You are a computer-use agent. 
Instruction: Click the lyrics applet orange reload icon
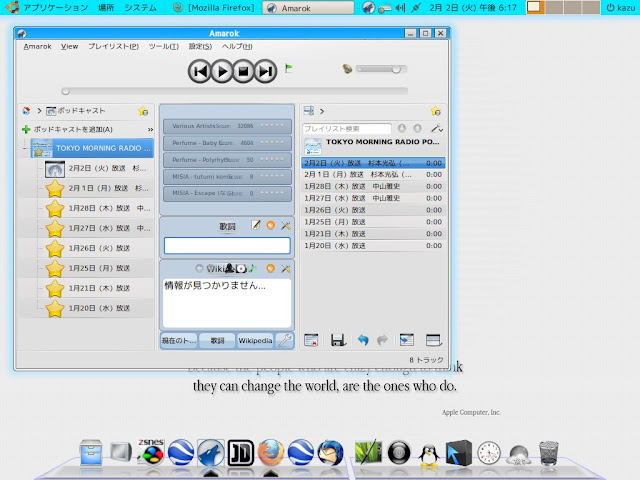(x=271, y=225)
